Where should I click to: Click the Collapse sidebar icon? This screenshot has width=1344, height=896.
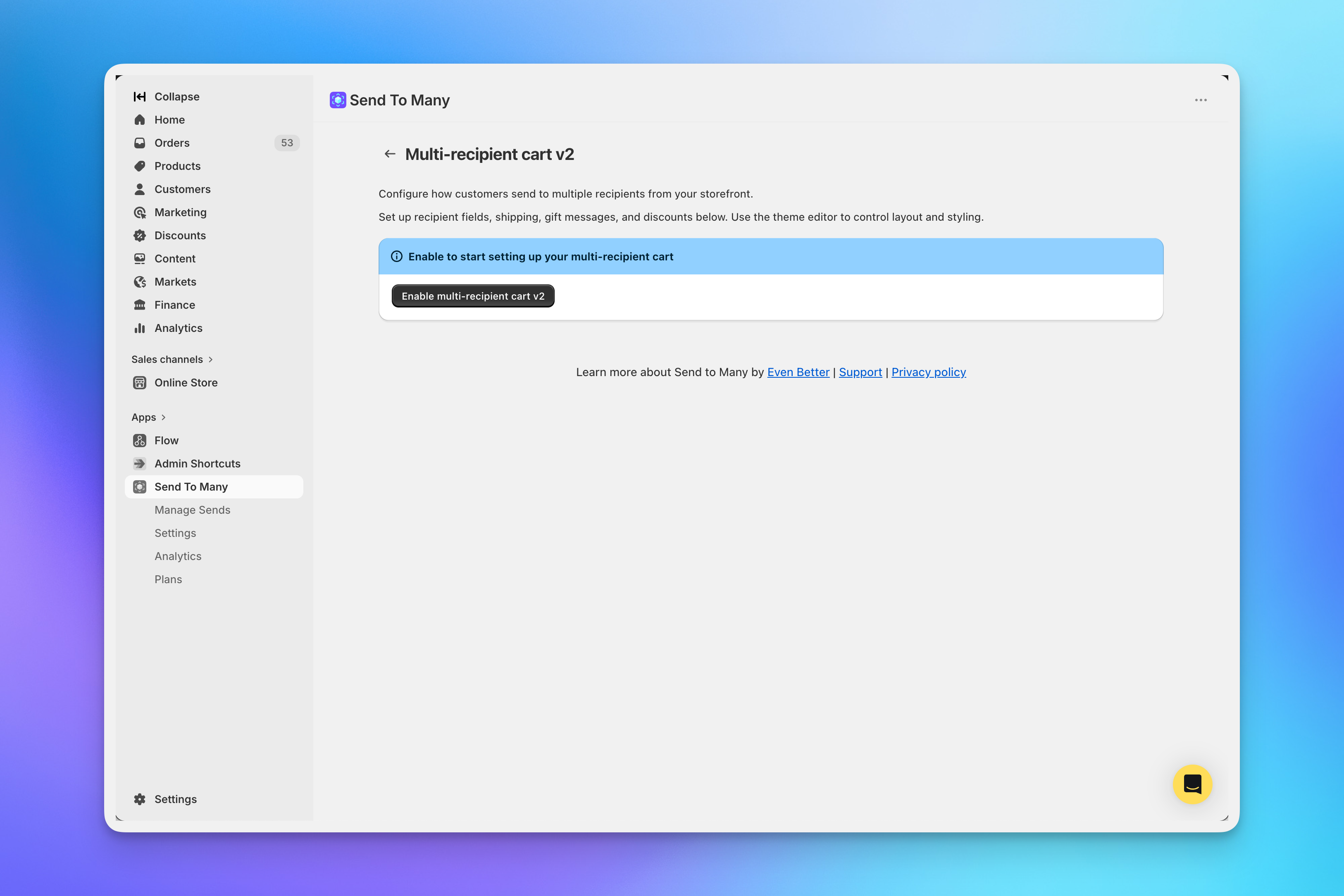point(139,97)
